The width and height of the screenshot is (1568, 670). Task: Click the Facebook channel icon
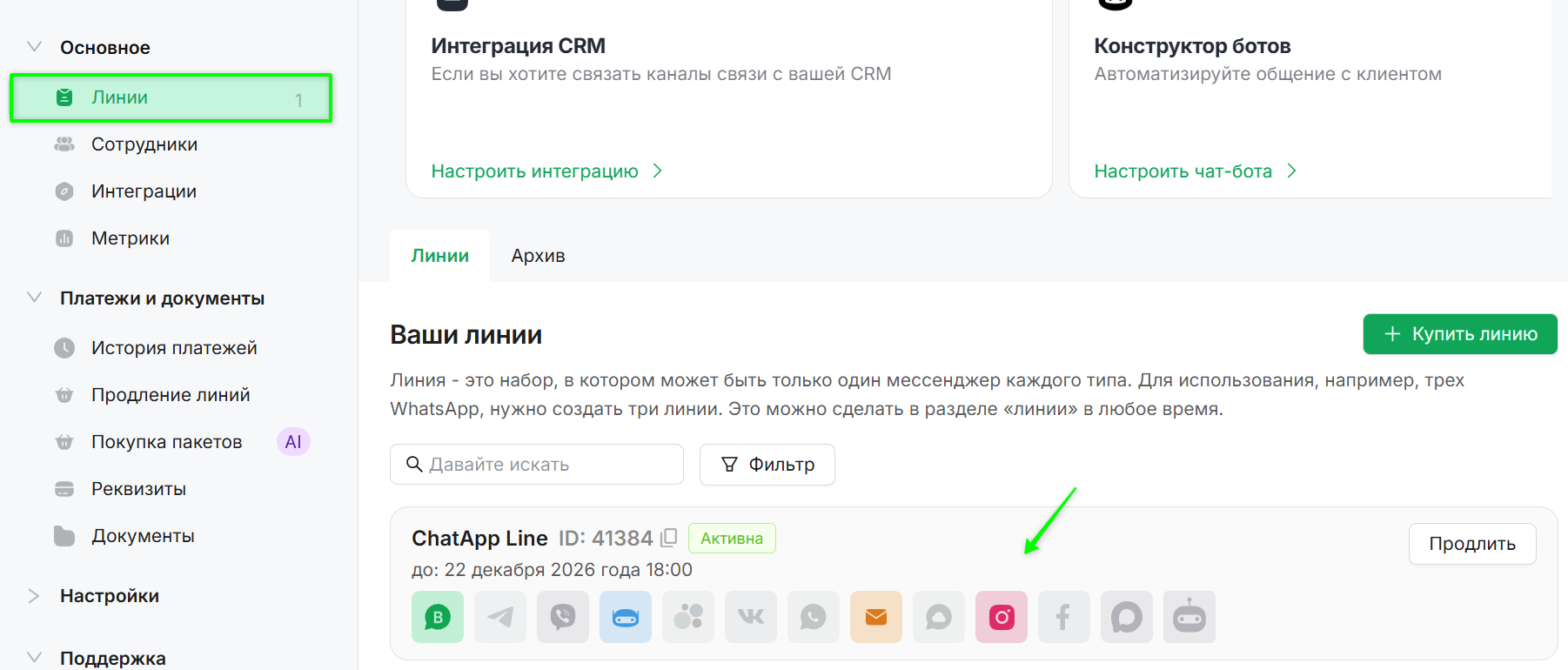[x=1064, y=617]
